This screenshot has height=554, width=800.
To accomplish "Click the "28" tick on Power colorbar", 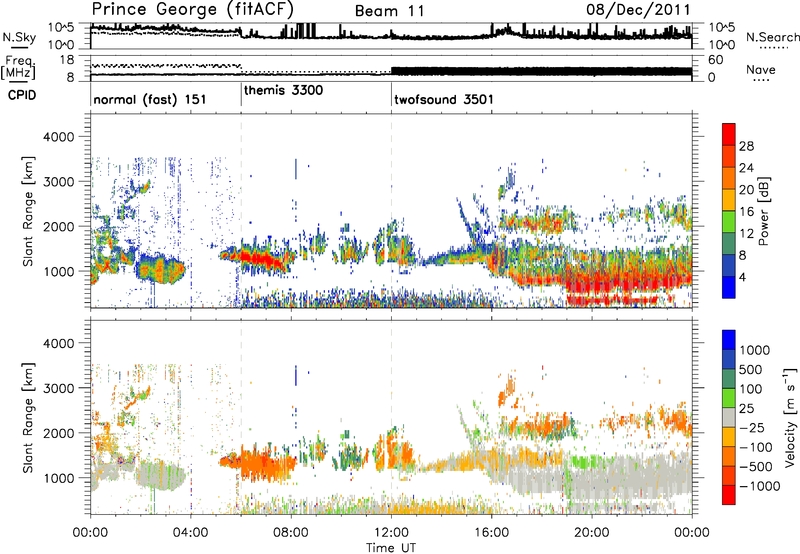I will pyautogui.click(x=746, y=146).
